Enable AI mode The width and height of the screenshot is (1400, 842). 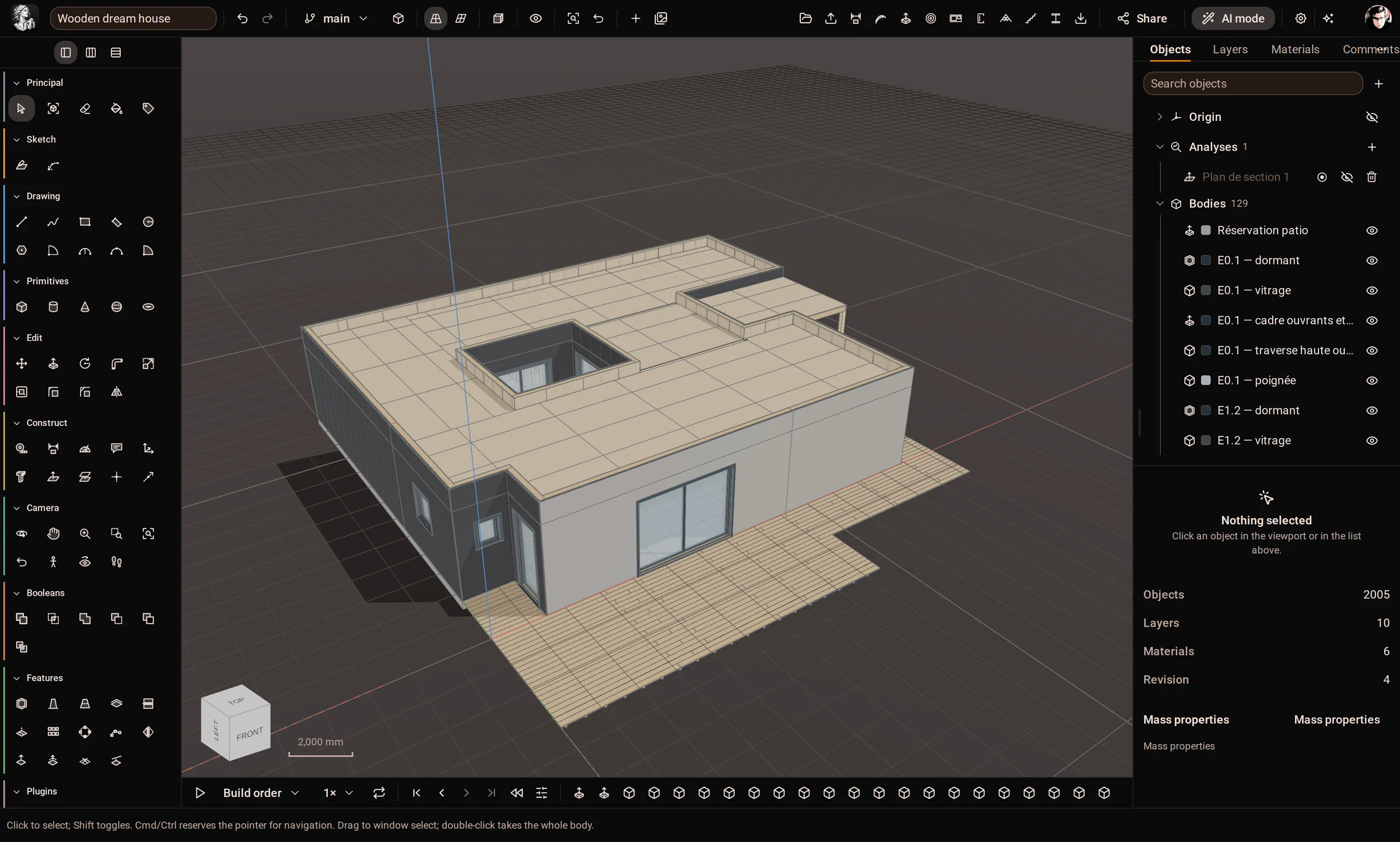click(x=1233, y=19)
